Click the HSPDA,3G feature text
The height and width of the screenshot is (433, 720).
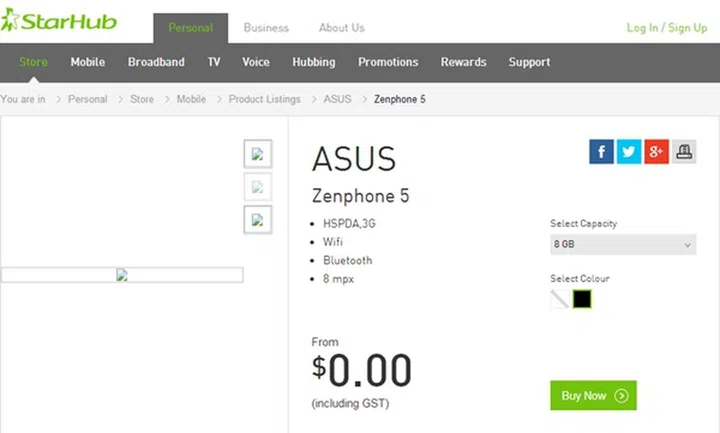(x=349, y=224)
